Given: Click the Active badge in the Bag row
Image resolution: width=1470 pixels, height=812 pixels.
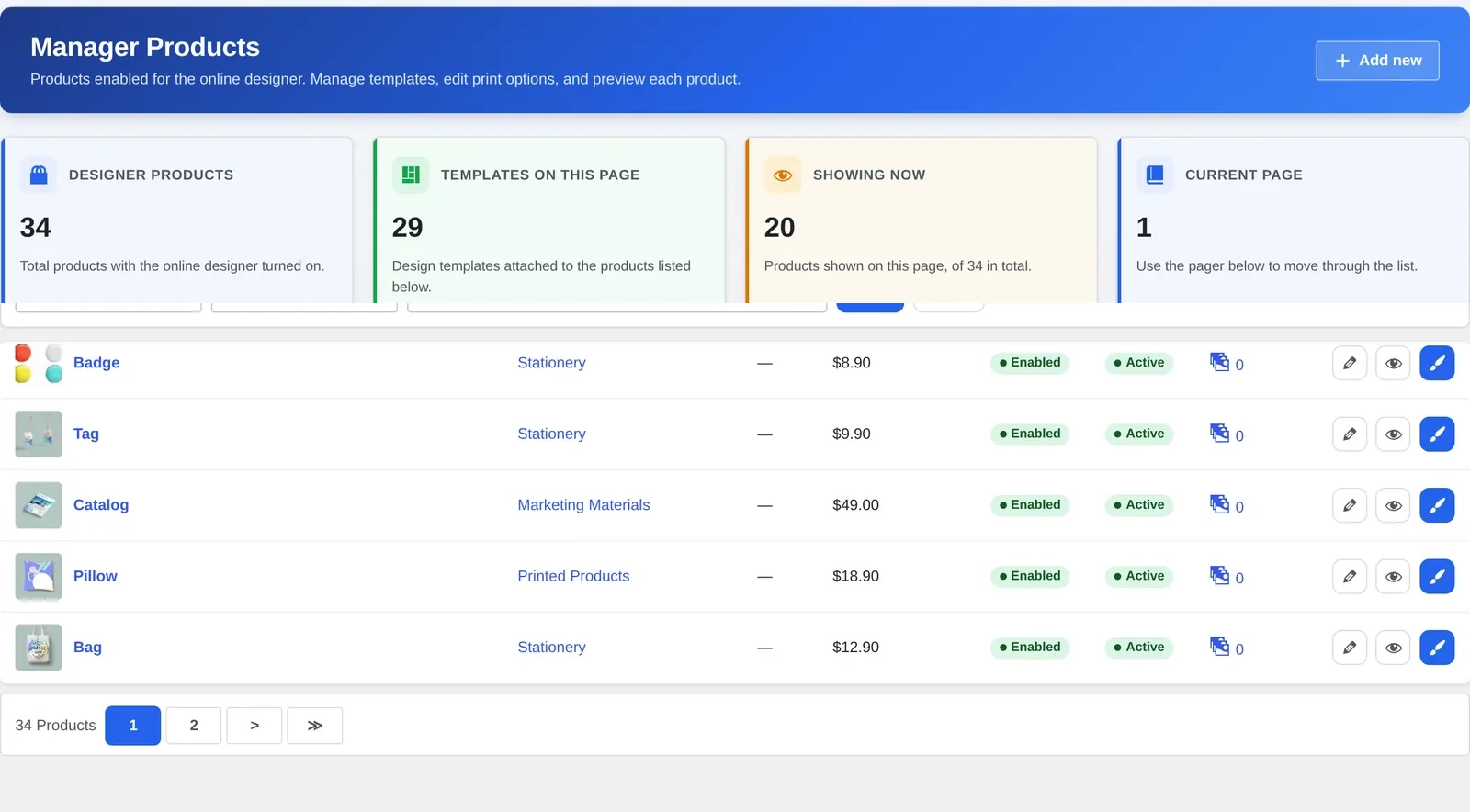Looking at the screenshot, I should coord(1139,647).
